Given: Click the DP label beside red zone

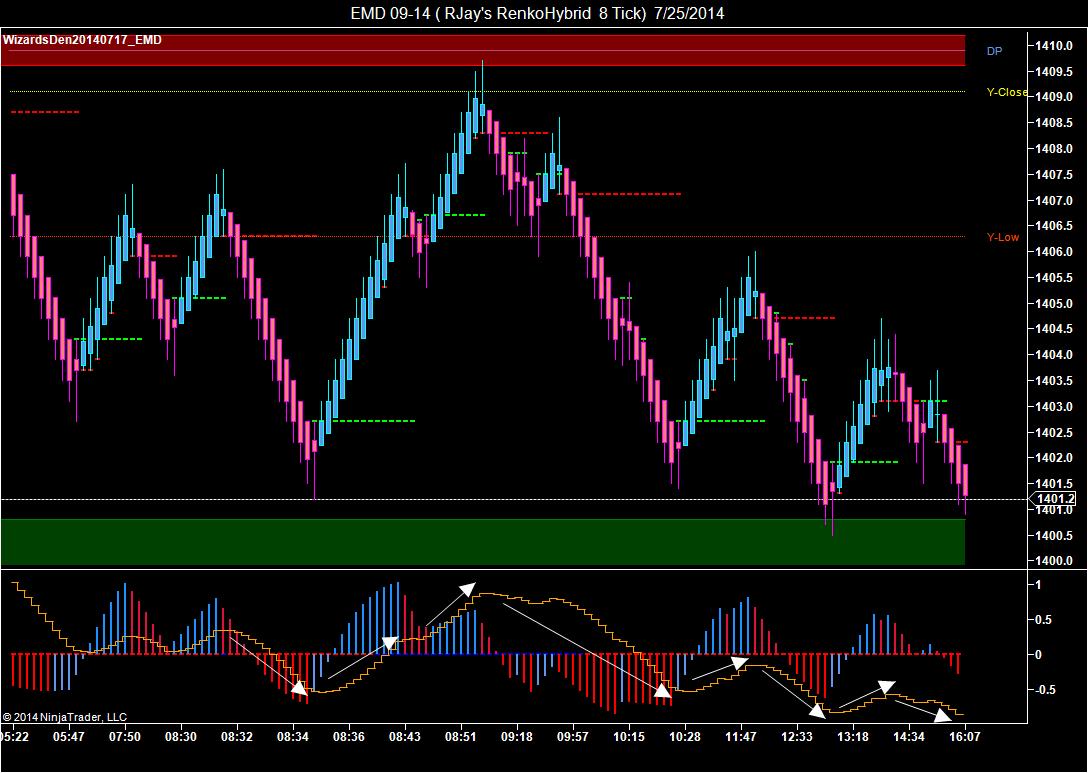Looking at the screenshot, I should [994, 51].
